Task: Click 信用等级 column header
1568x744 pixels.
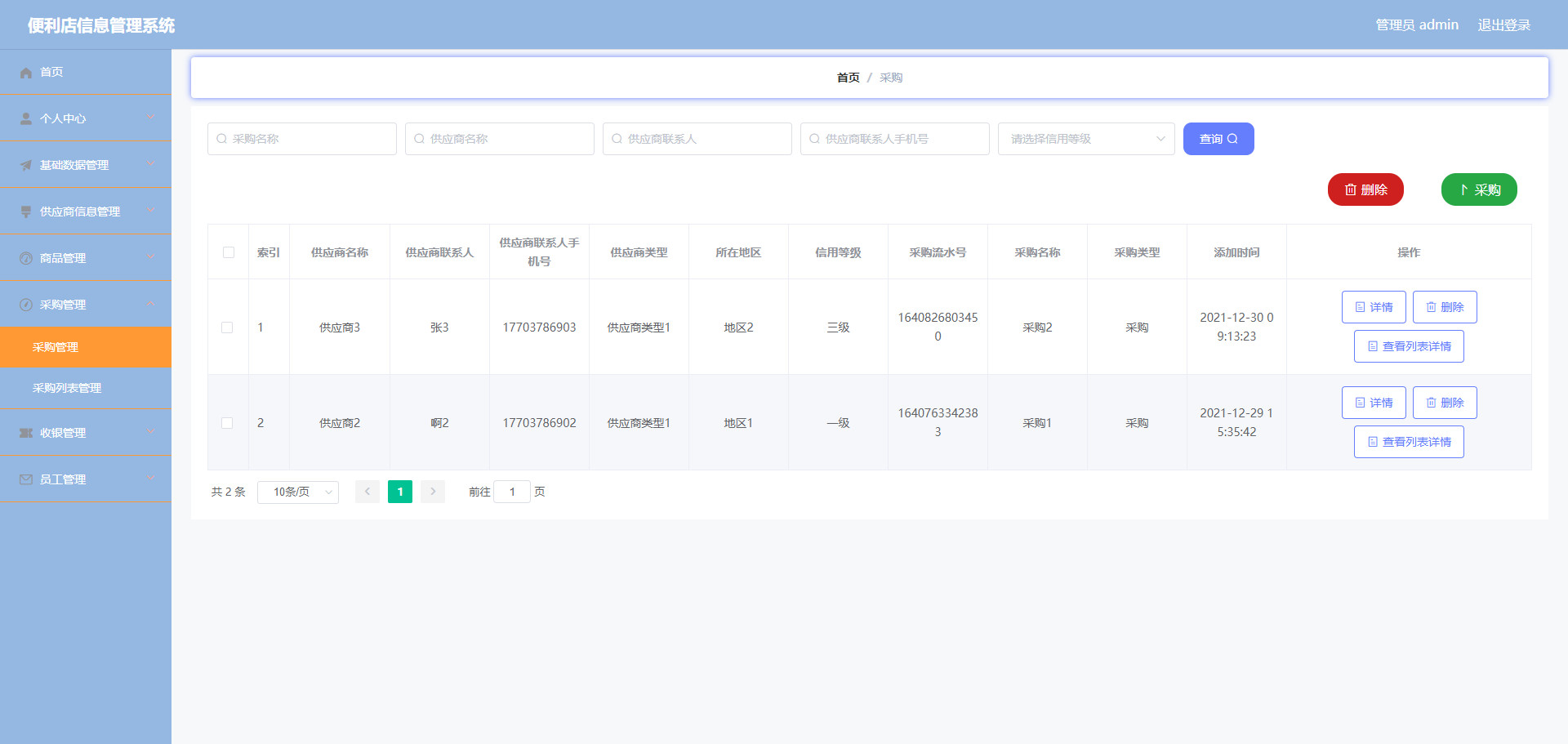Action: pyautogui.click(x=838, y=252)
